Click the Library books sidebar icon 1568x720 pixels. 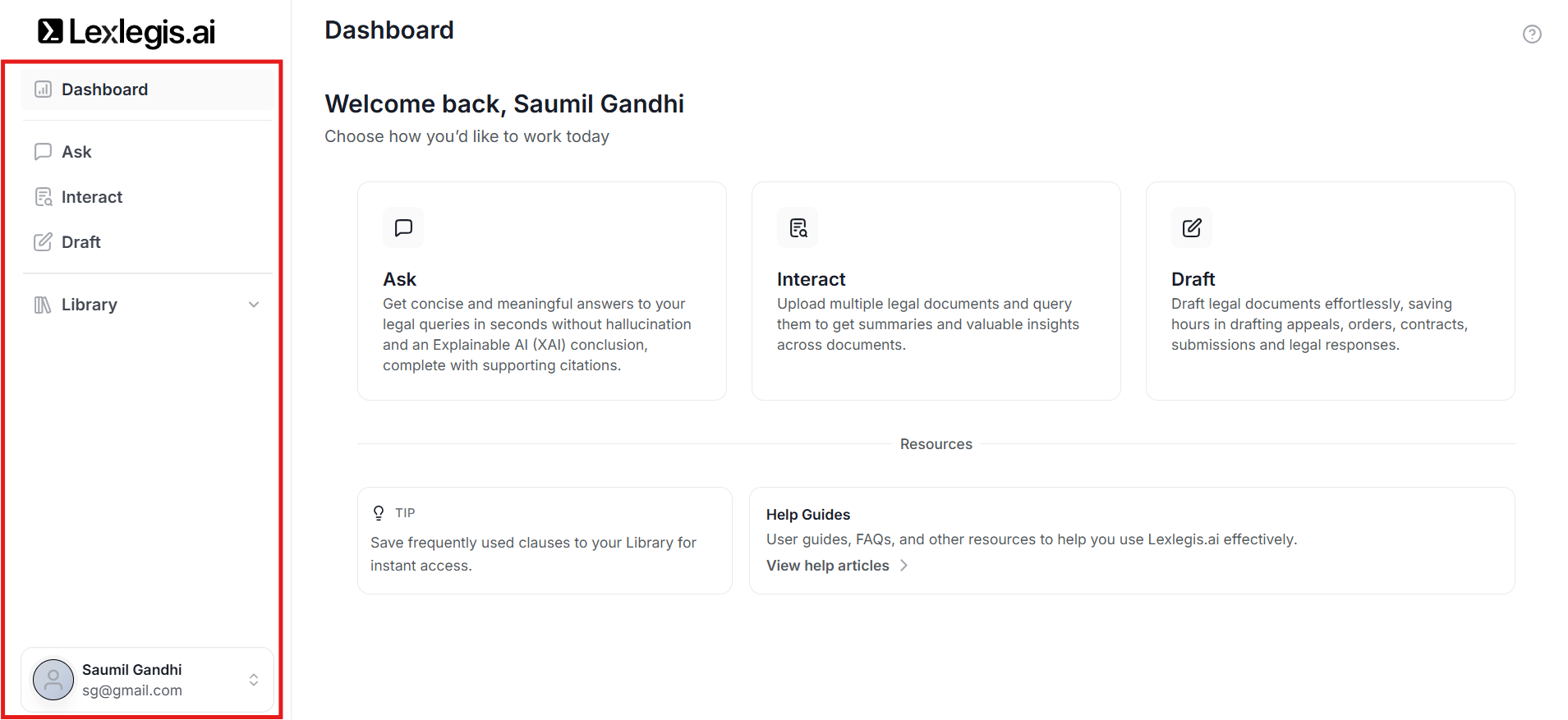click(x=44, y=305)
